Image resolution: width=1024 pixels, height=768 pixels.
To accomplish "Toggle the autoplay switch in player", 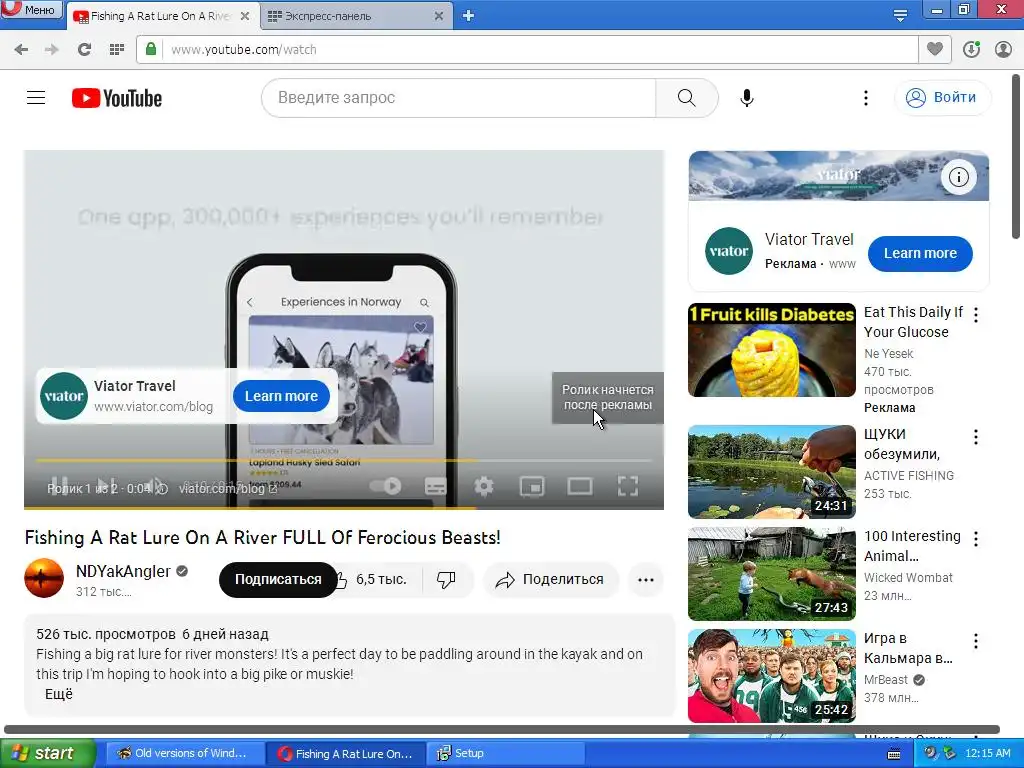I will 386,486.
